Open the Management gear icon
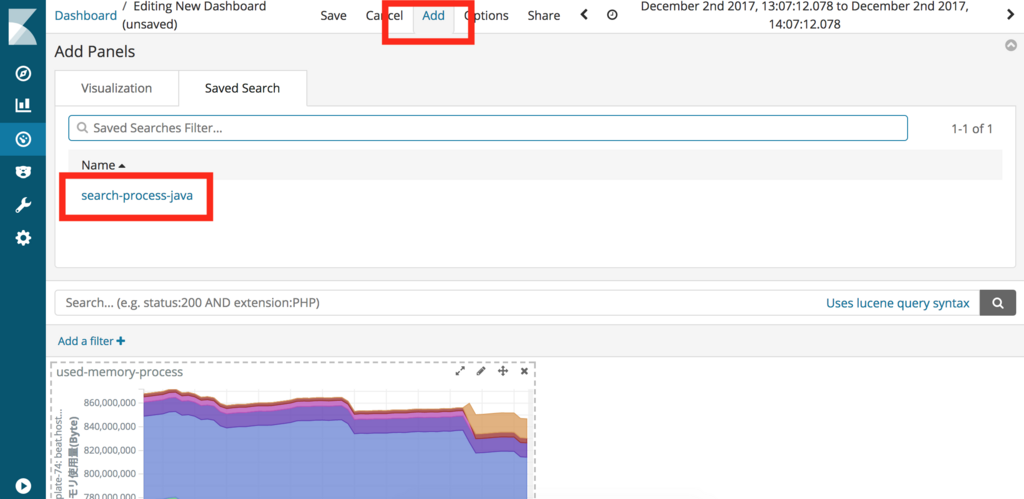1024x499 pixels. (23, 238)
